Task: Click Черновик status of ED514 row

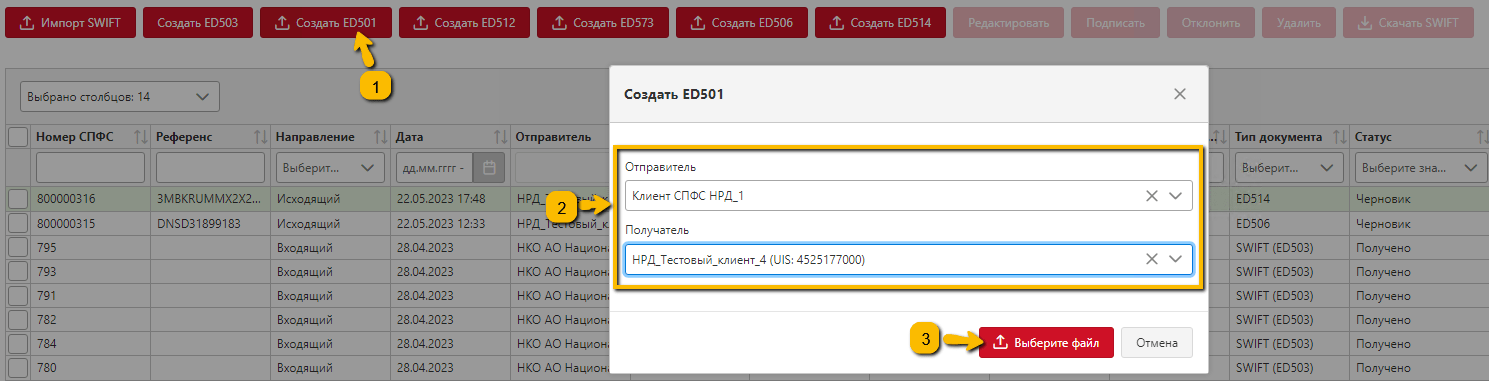Action: [x=1419, y=198]
